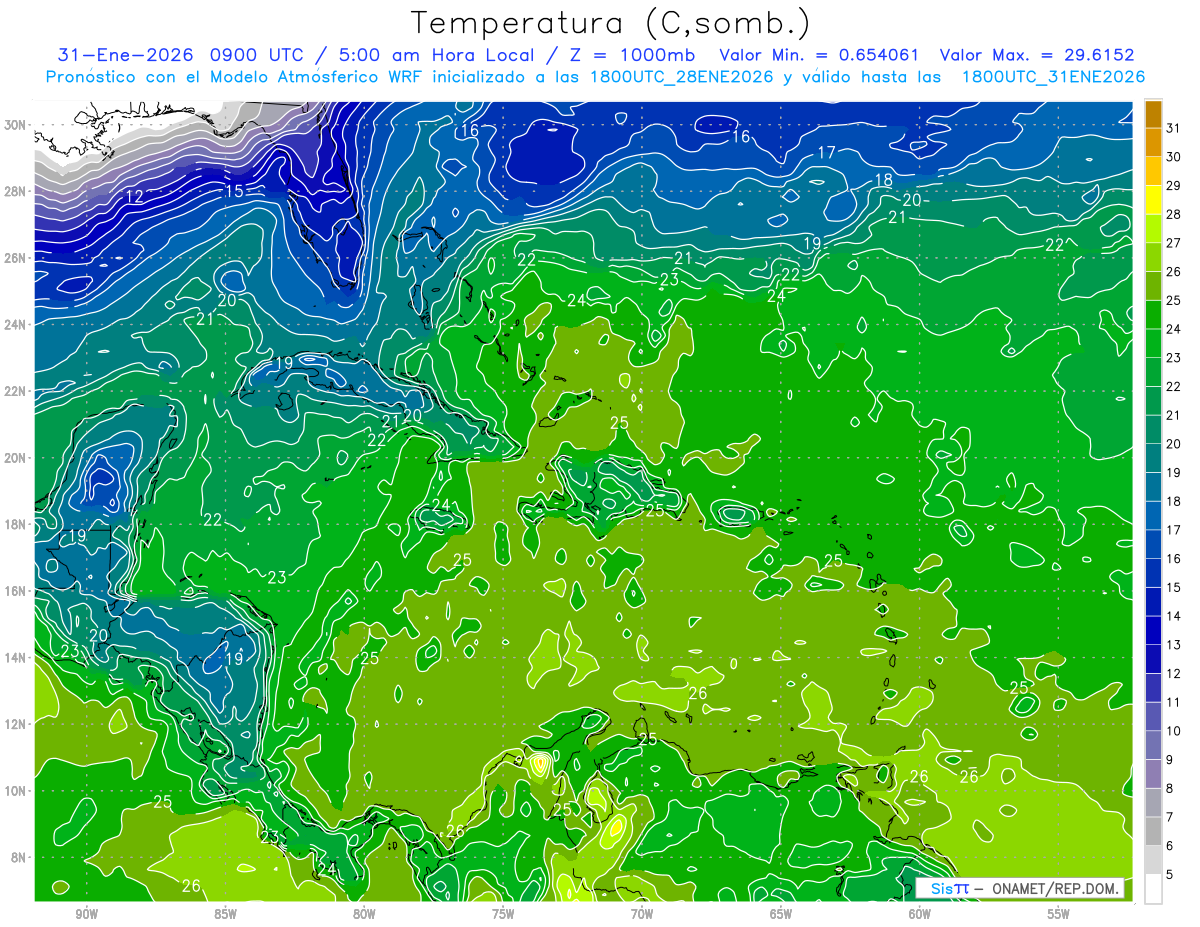
Task: Pick the lime legend swatch between 26 and 27
Action: [1153, 257]
